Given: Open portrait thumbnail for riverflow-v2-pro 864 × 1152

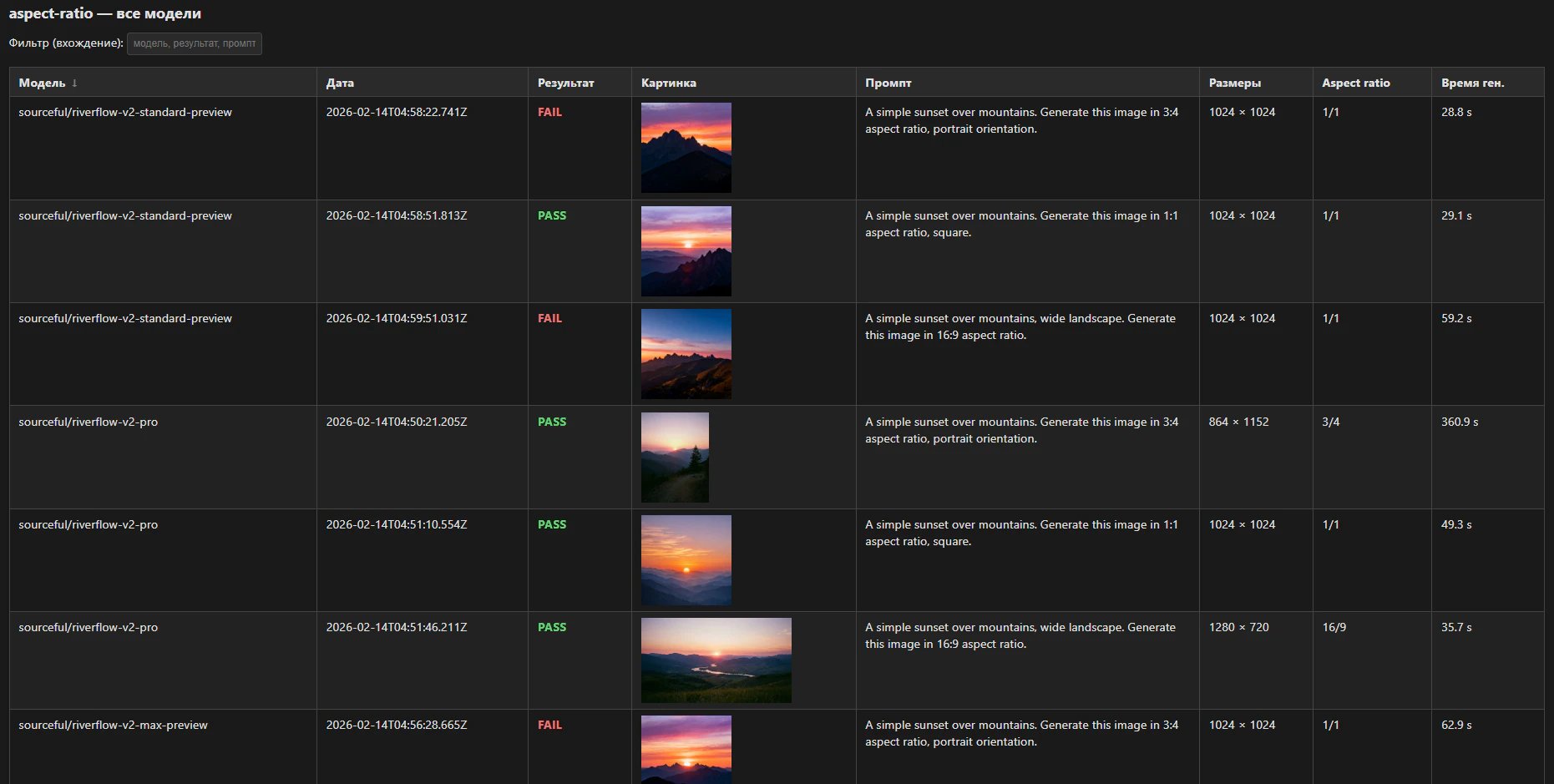Looking at the screenshot, I should click(675, 458).
